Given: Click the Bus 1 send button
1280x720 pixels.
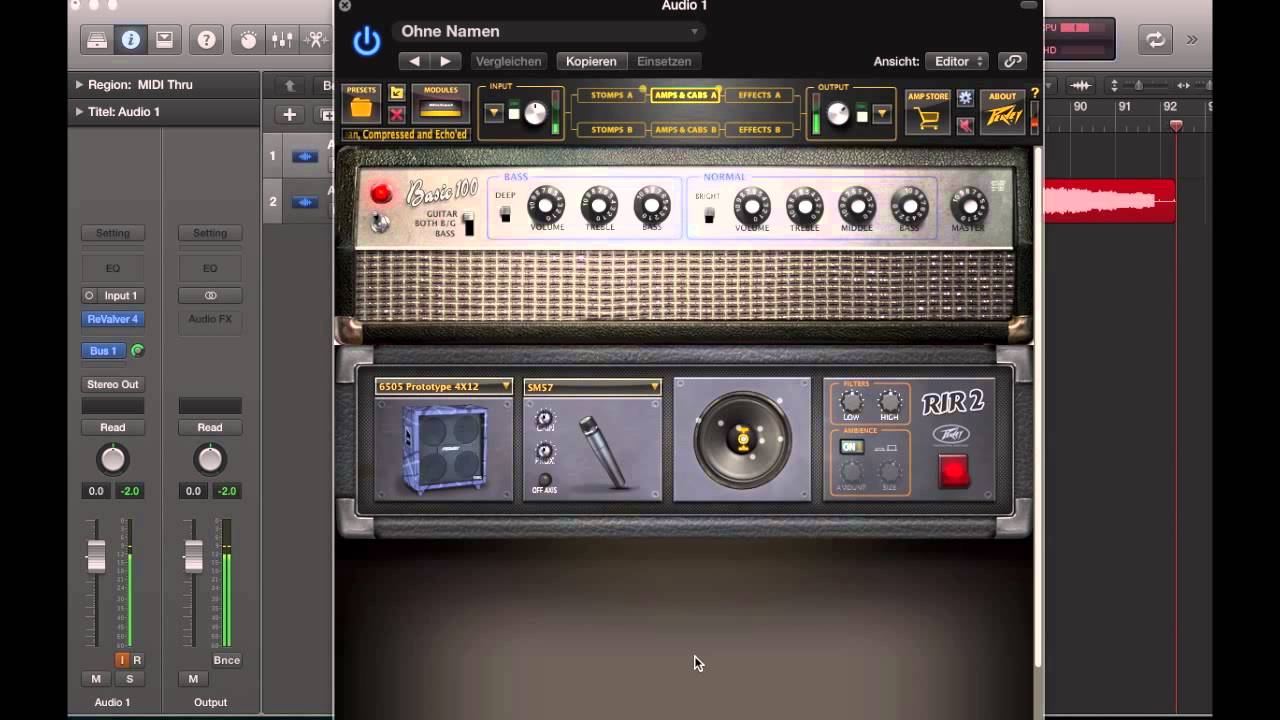Looking at the screenshot, I should point(104,351).
